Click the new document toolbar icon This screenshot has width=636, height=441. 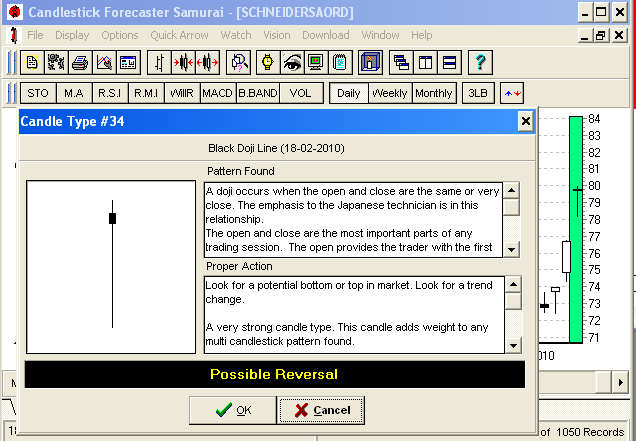click(32, 62)
